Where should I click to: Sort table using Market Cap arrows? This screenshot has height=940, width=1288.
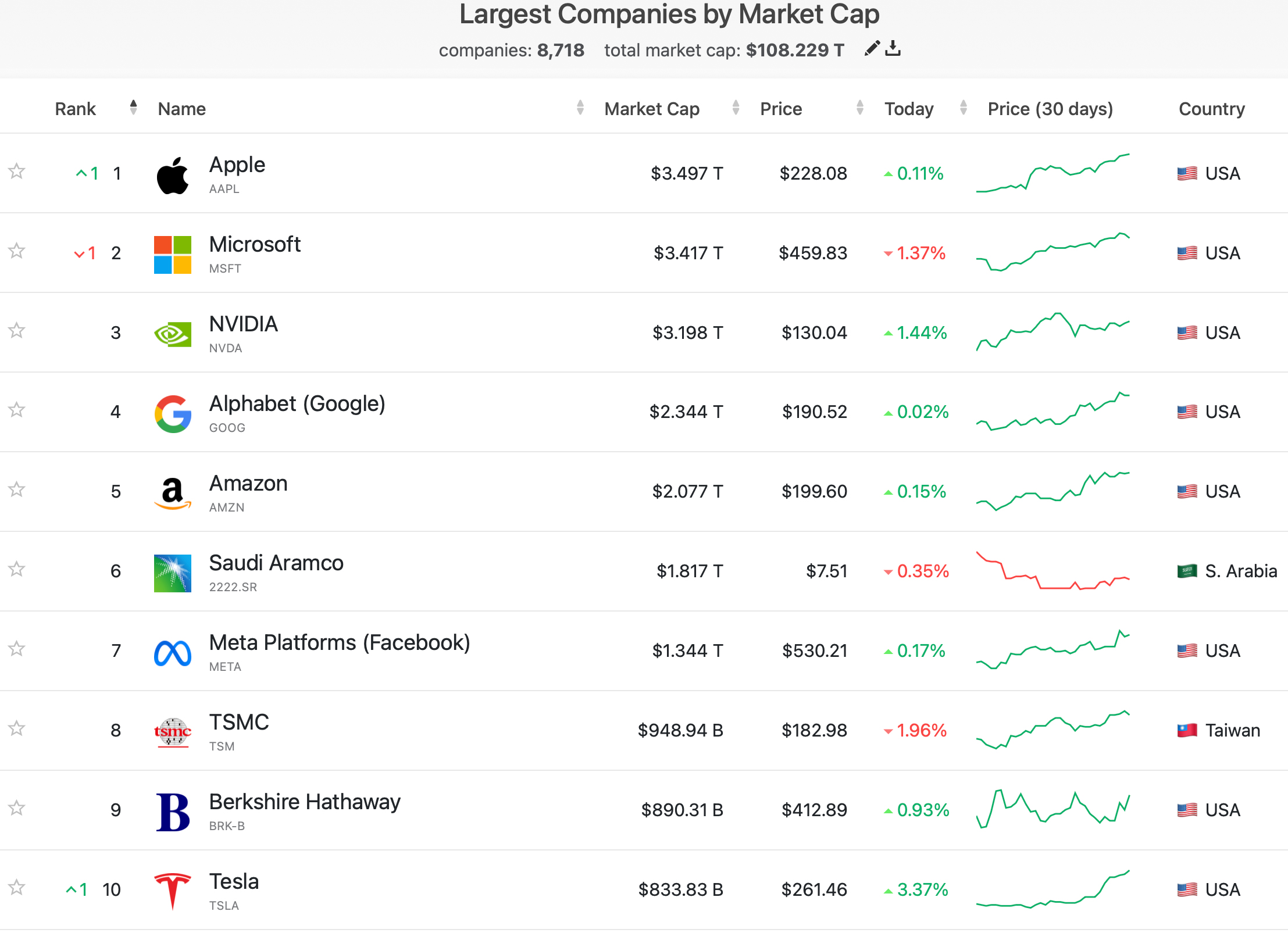click(736, 108)
